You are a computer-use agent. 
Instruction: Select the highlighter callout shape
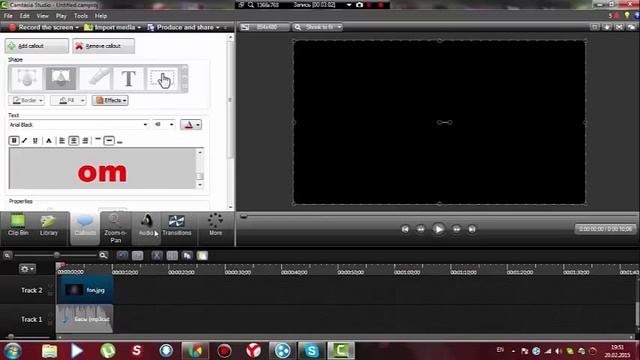pos(95,78)
